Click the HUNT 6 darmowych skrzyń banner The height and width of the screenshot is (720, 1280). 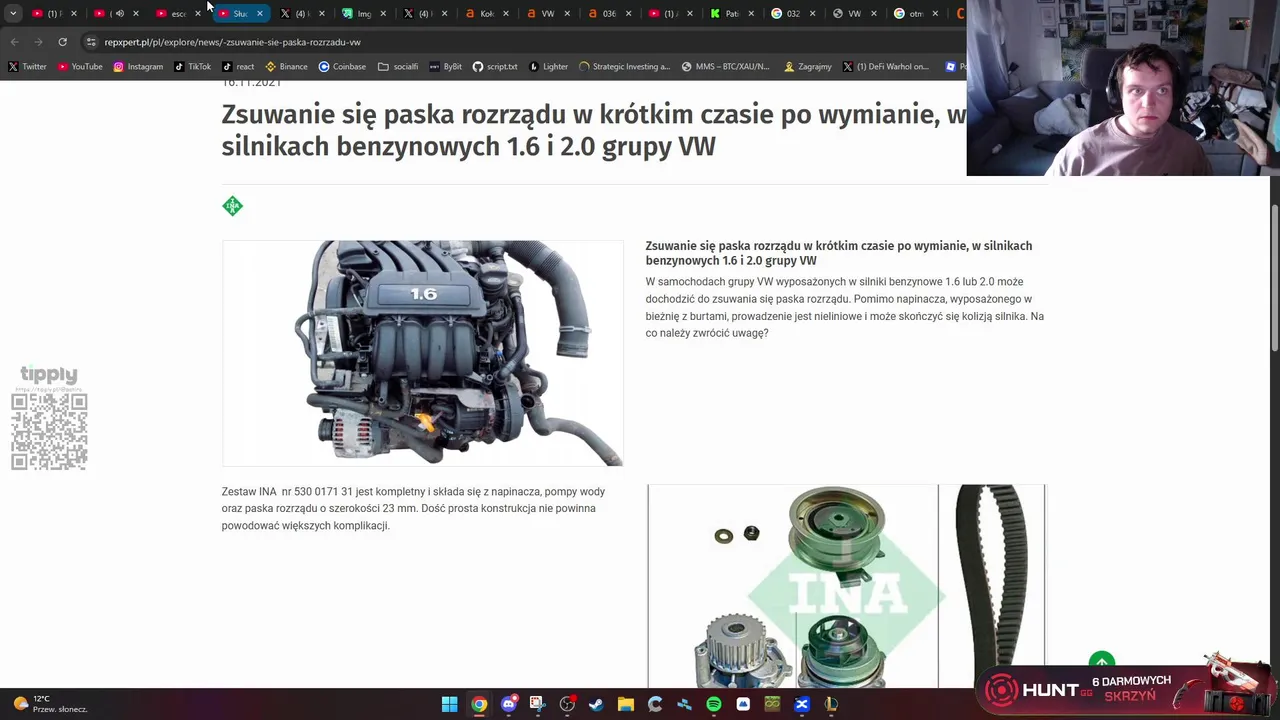tap(1128, 688)
